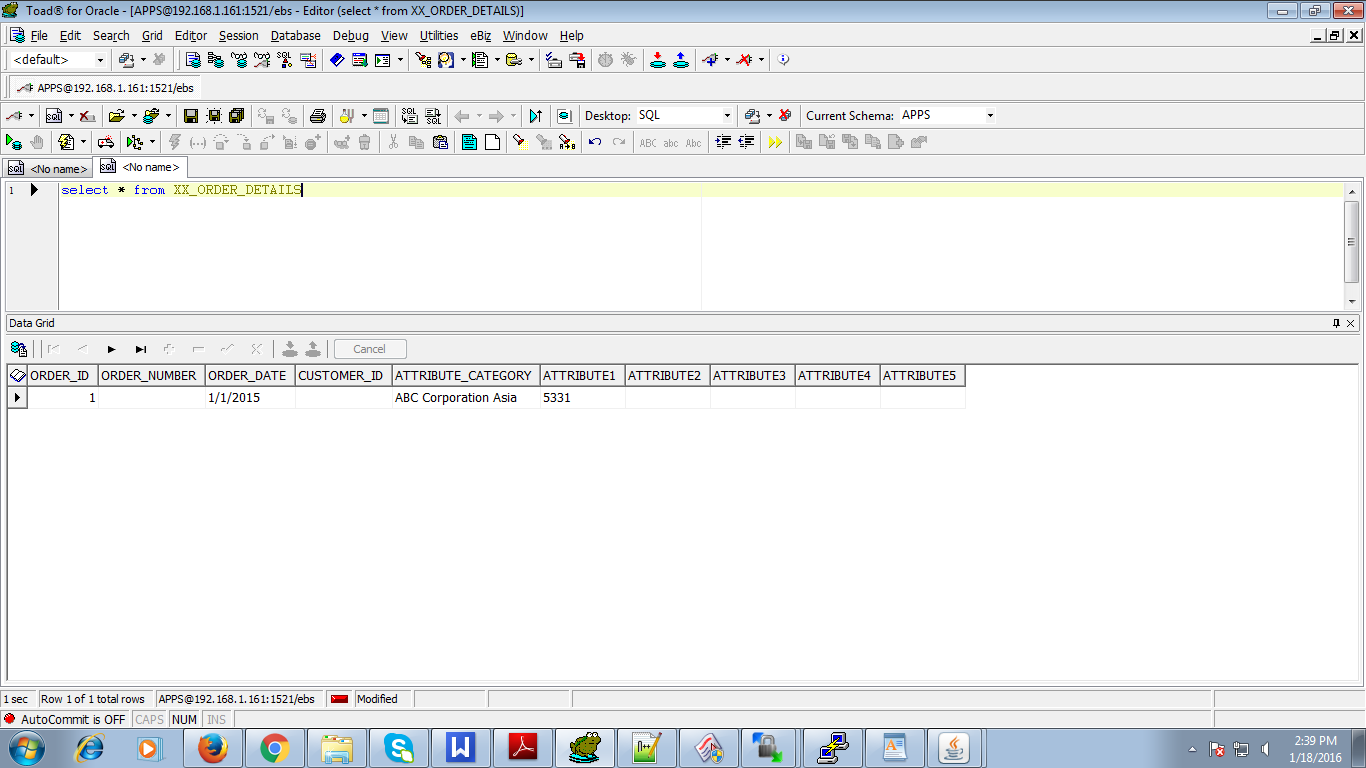Open the File menu
1366x768 pixels.
pos(39,36)
